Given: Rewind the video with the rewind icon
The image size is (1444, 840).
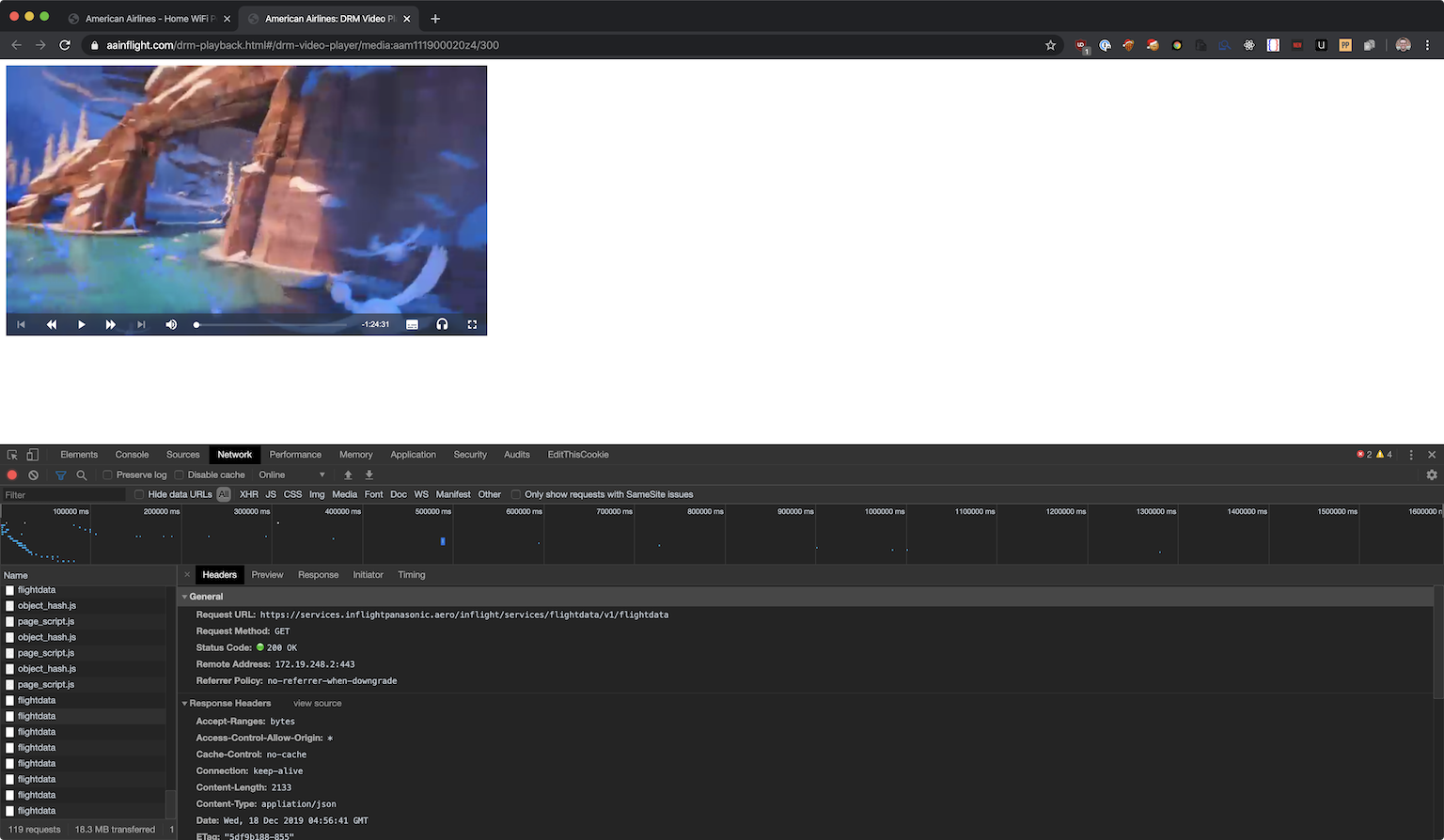Looking at the screenshot, I should [x=52, y=324].
